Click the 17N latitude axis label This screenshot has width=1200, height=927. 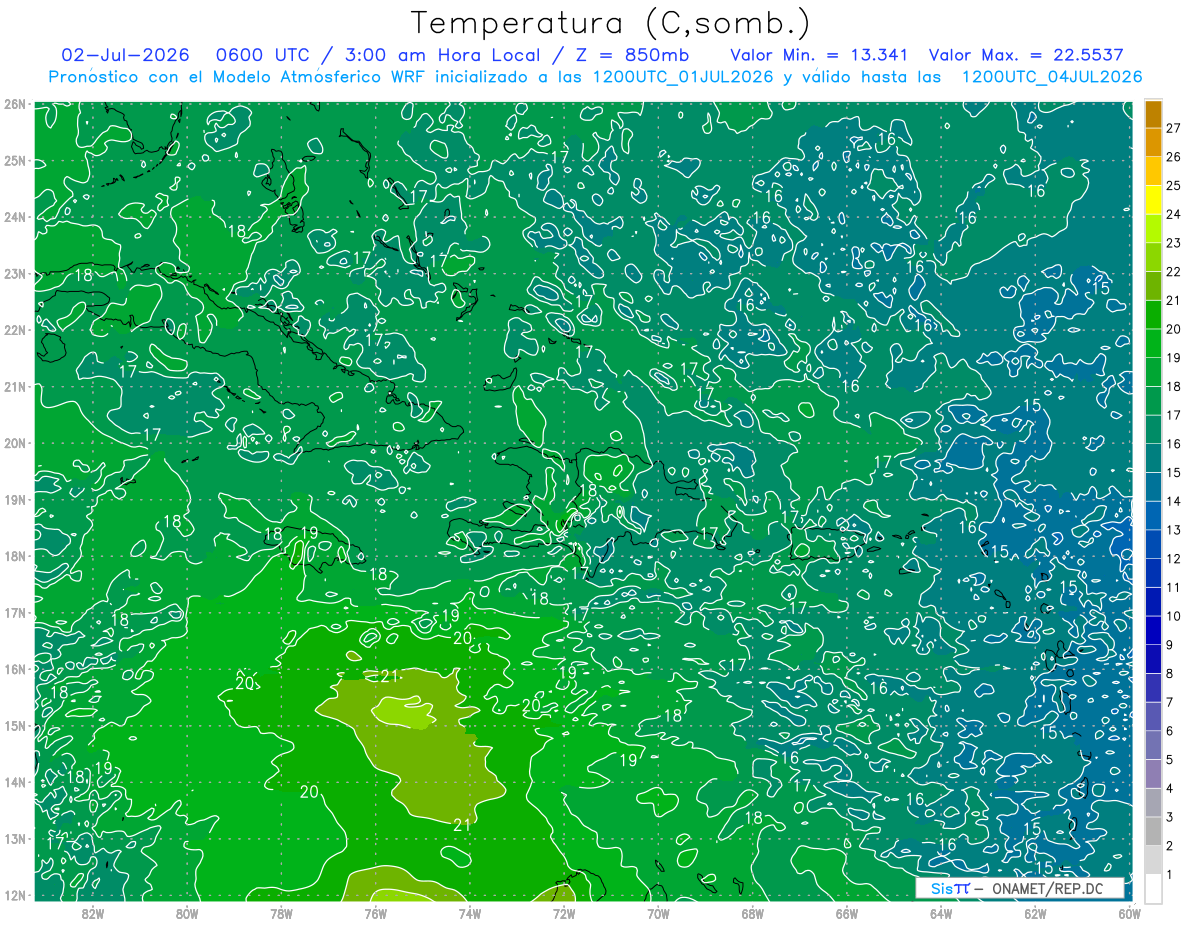click(15, 612)
